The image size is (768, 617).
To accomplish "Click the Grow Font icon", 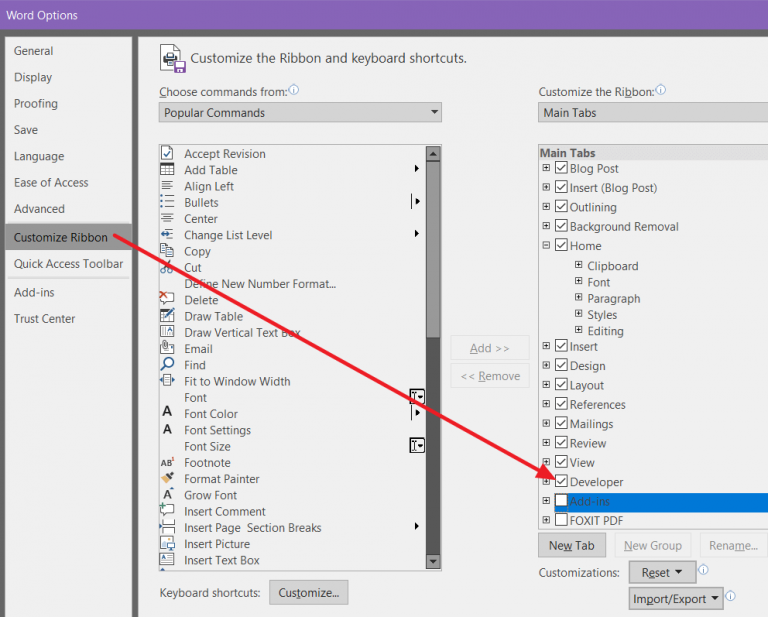I will point(168,494).
